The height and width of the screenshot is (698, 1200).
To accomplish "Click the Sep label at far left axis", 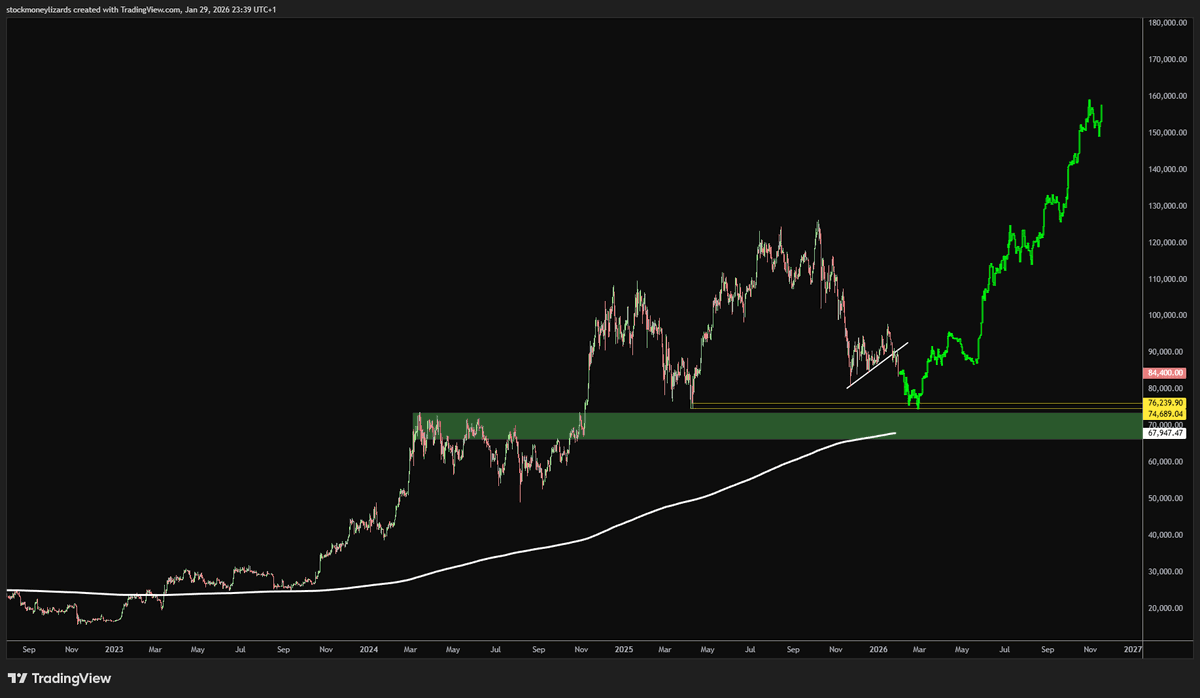I will [29, 649].
